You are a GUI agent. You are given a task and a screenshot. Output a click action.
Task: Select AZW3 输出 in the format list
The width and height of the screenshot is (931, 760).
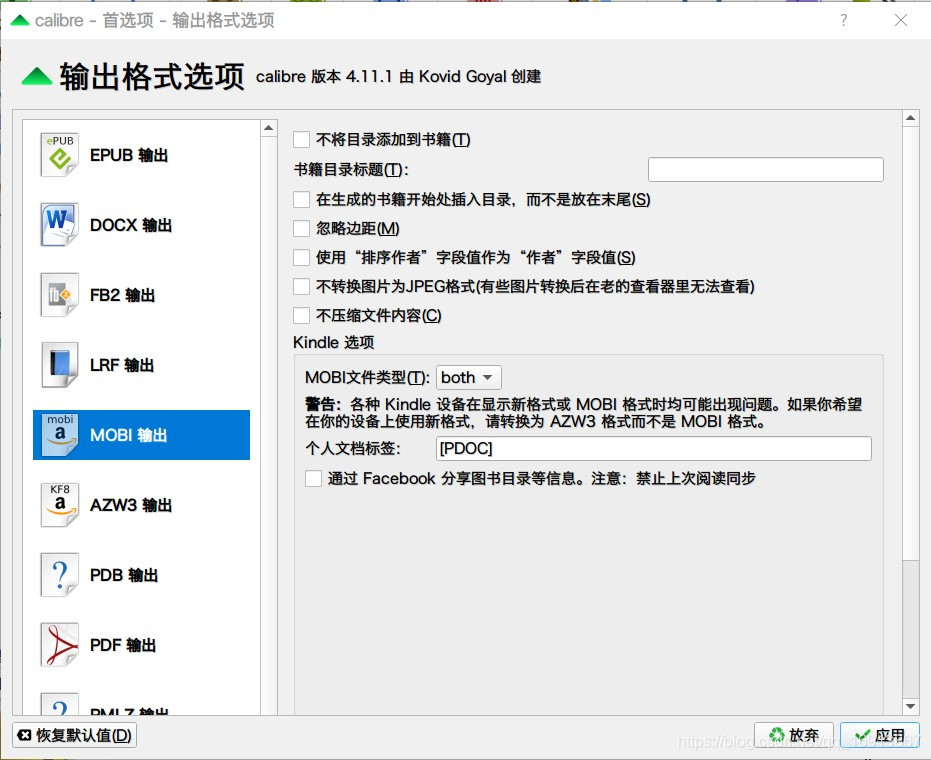point(141,505)
